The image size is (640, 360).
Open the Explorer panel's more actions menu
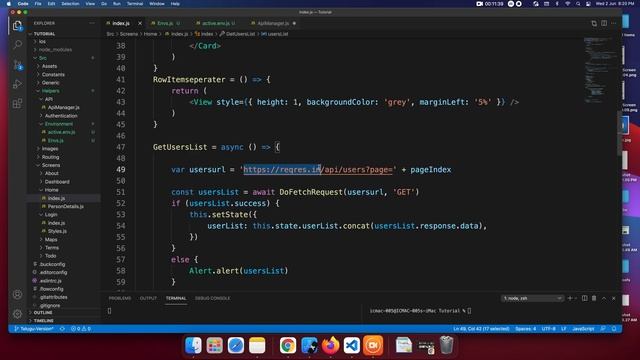(x=92, y=23)
